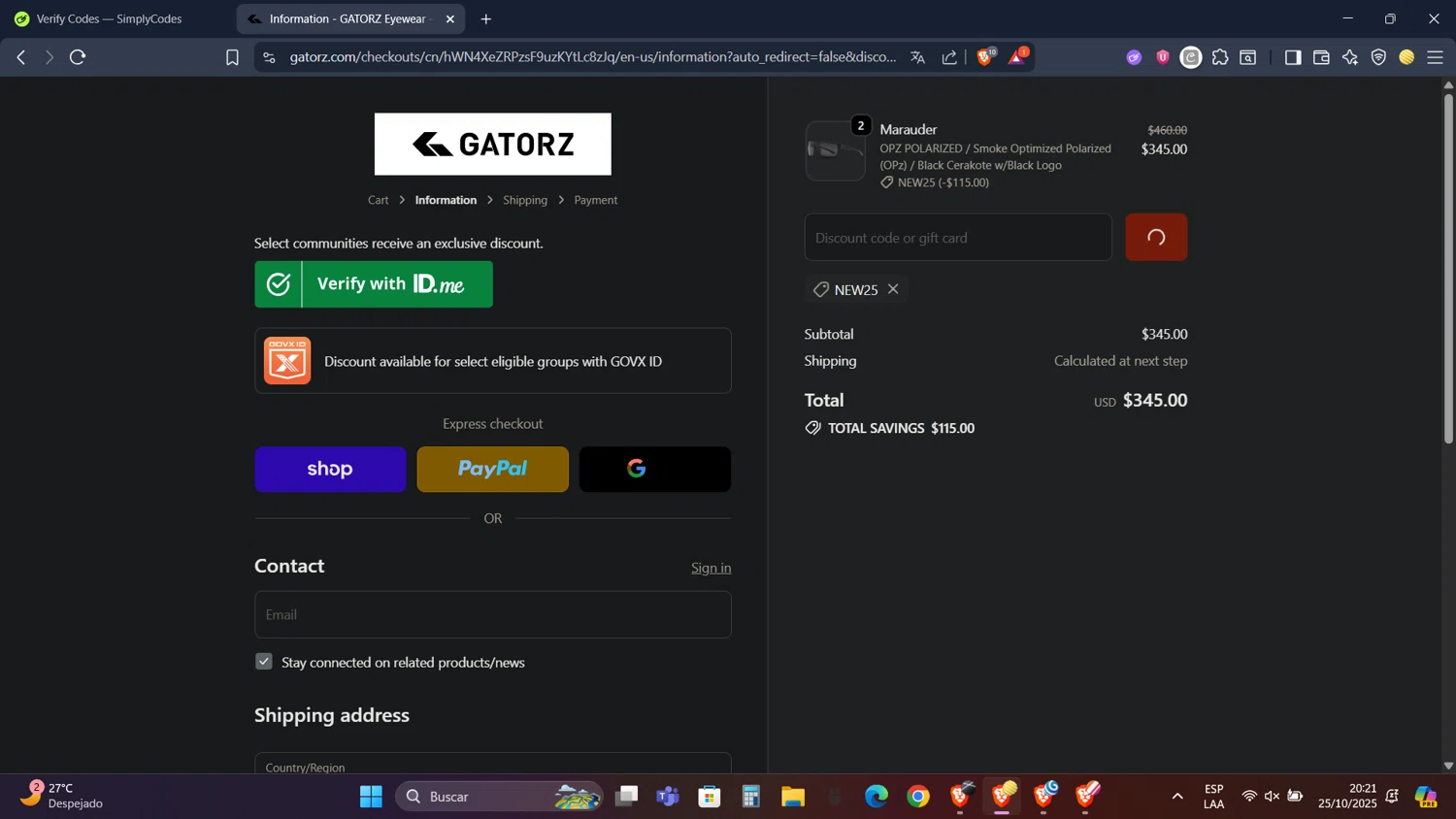Click Sign in link
The width and height of the screenshot is (1456, 819).
(711, 568)
